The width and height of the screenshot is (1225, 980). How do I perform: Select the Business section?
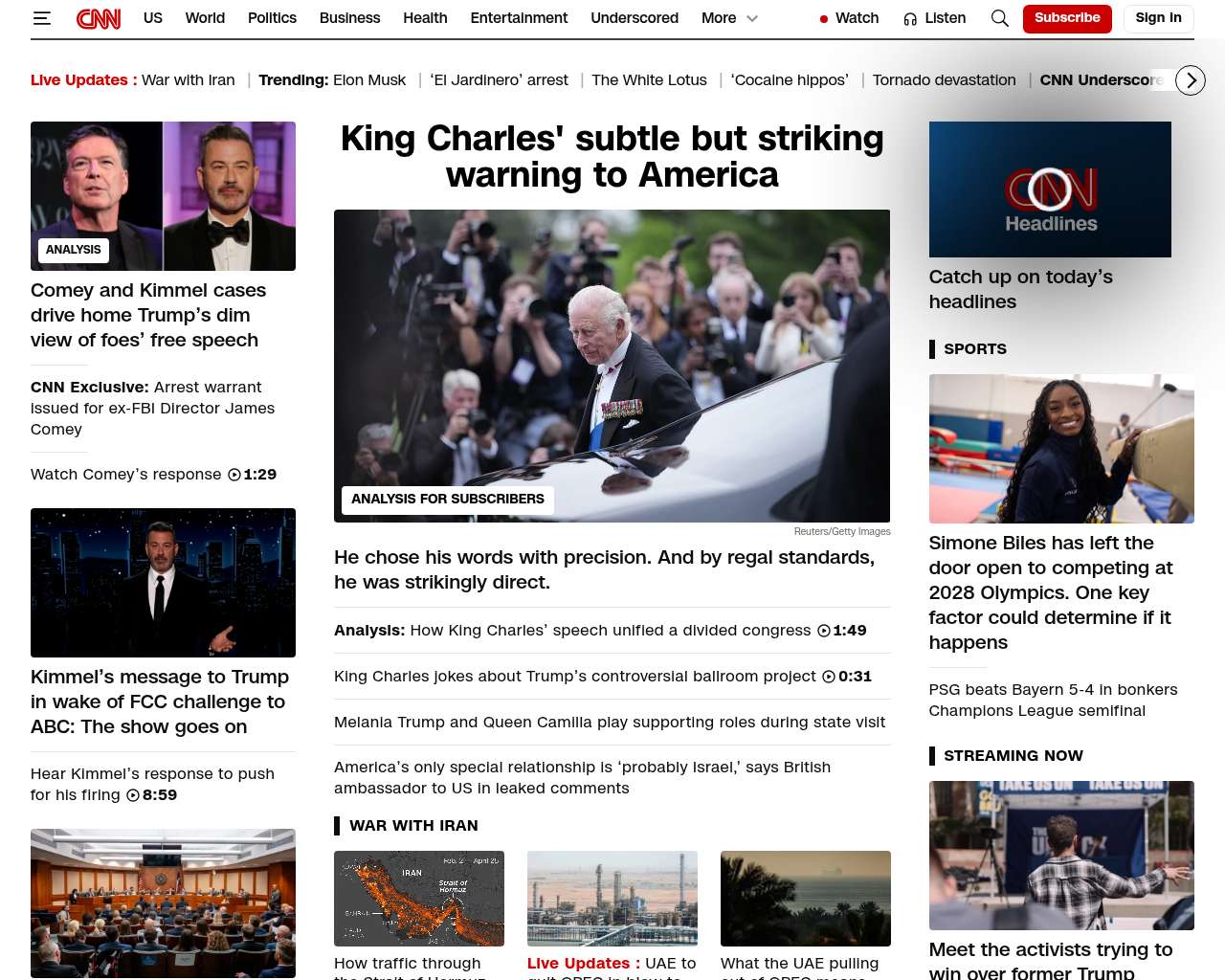point(349,18)
